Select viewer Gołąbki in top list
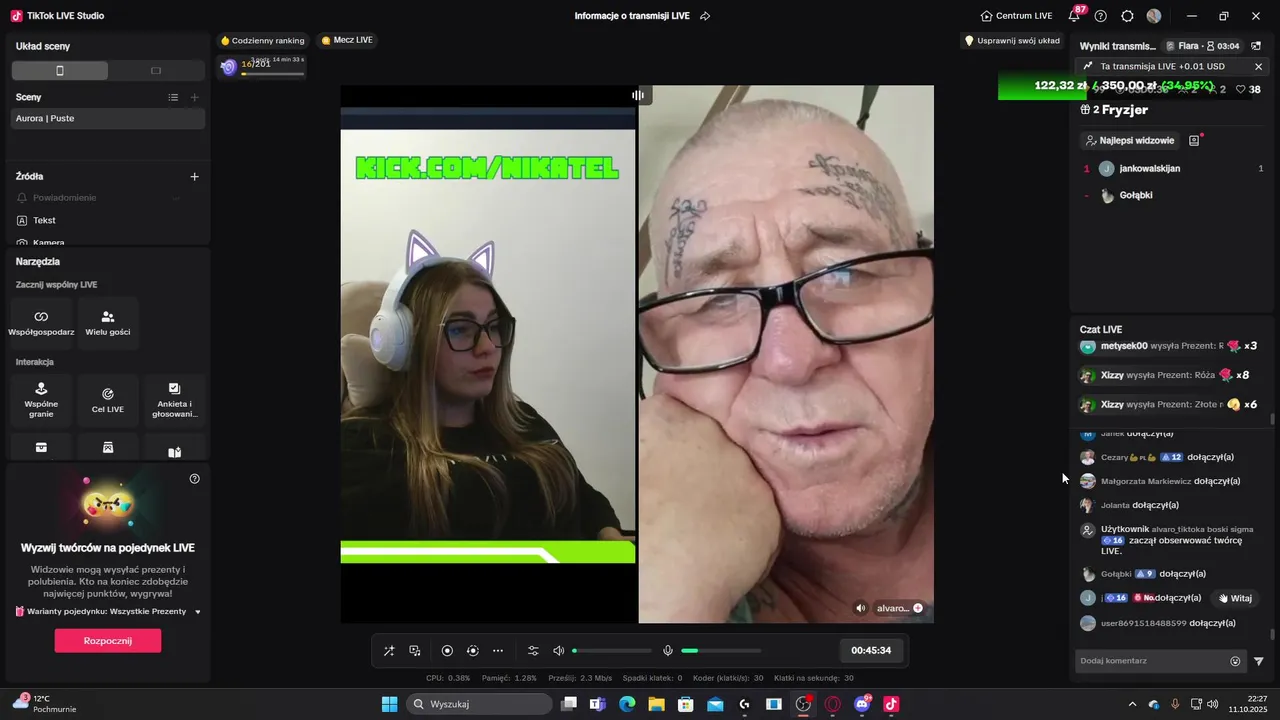The image size is (1280, 720). tap(1174, 195)
